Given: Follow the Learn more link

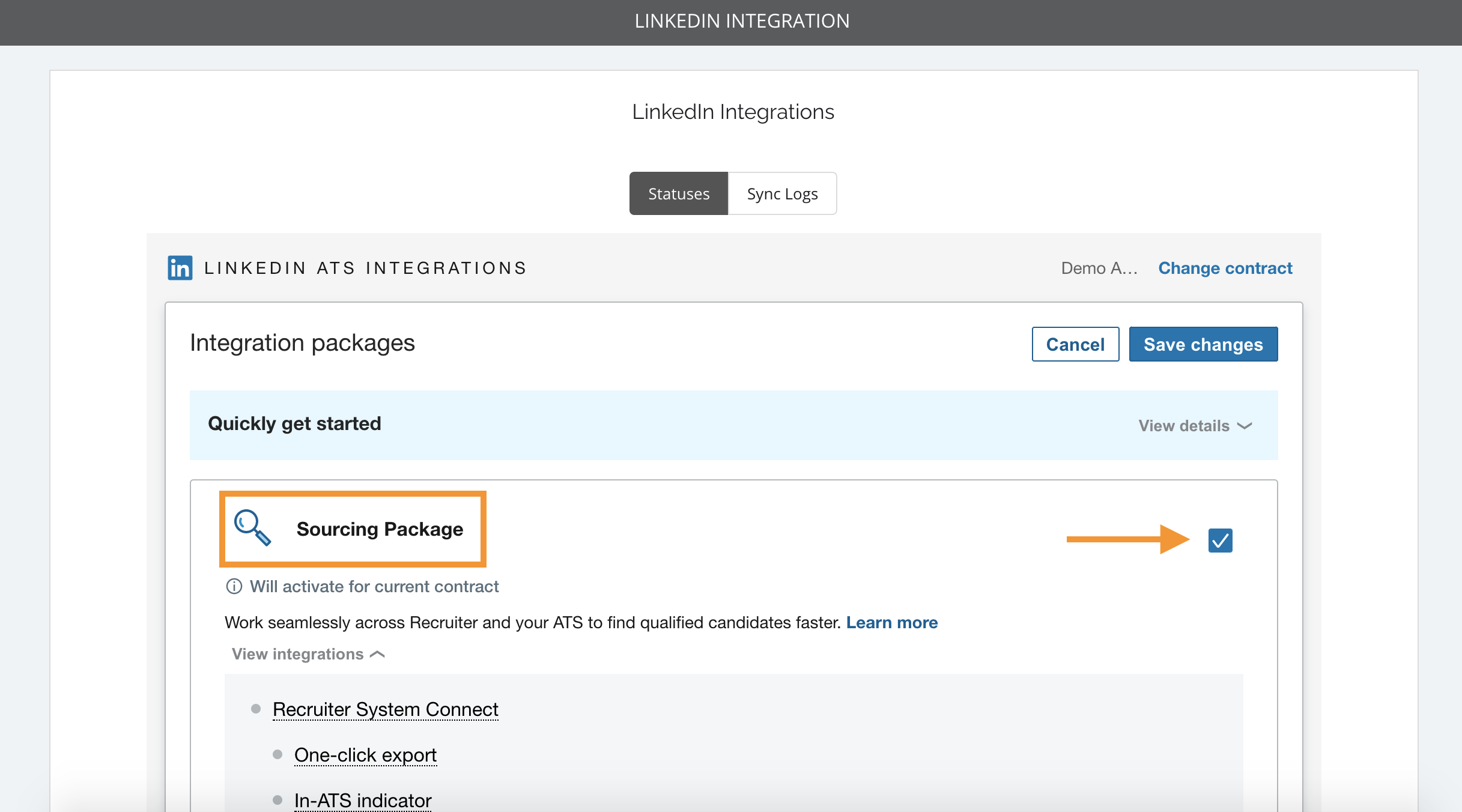Looking at the screenshot, I should 892,622.
